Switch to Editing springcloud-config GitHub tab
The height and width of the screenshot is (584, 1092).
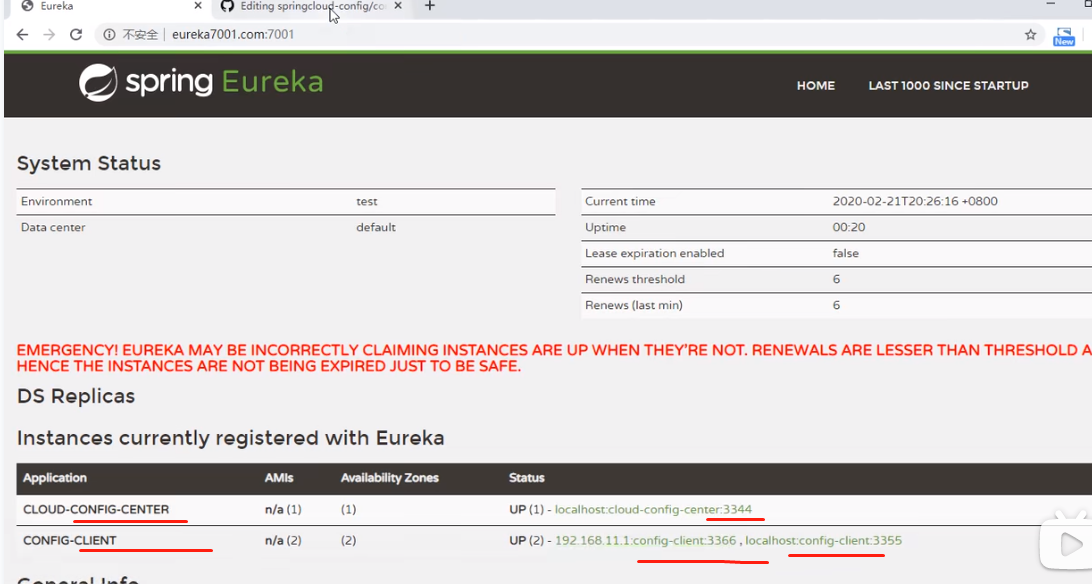point(312,6)
